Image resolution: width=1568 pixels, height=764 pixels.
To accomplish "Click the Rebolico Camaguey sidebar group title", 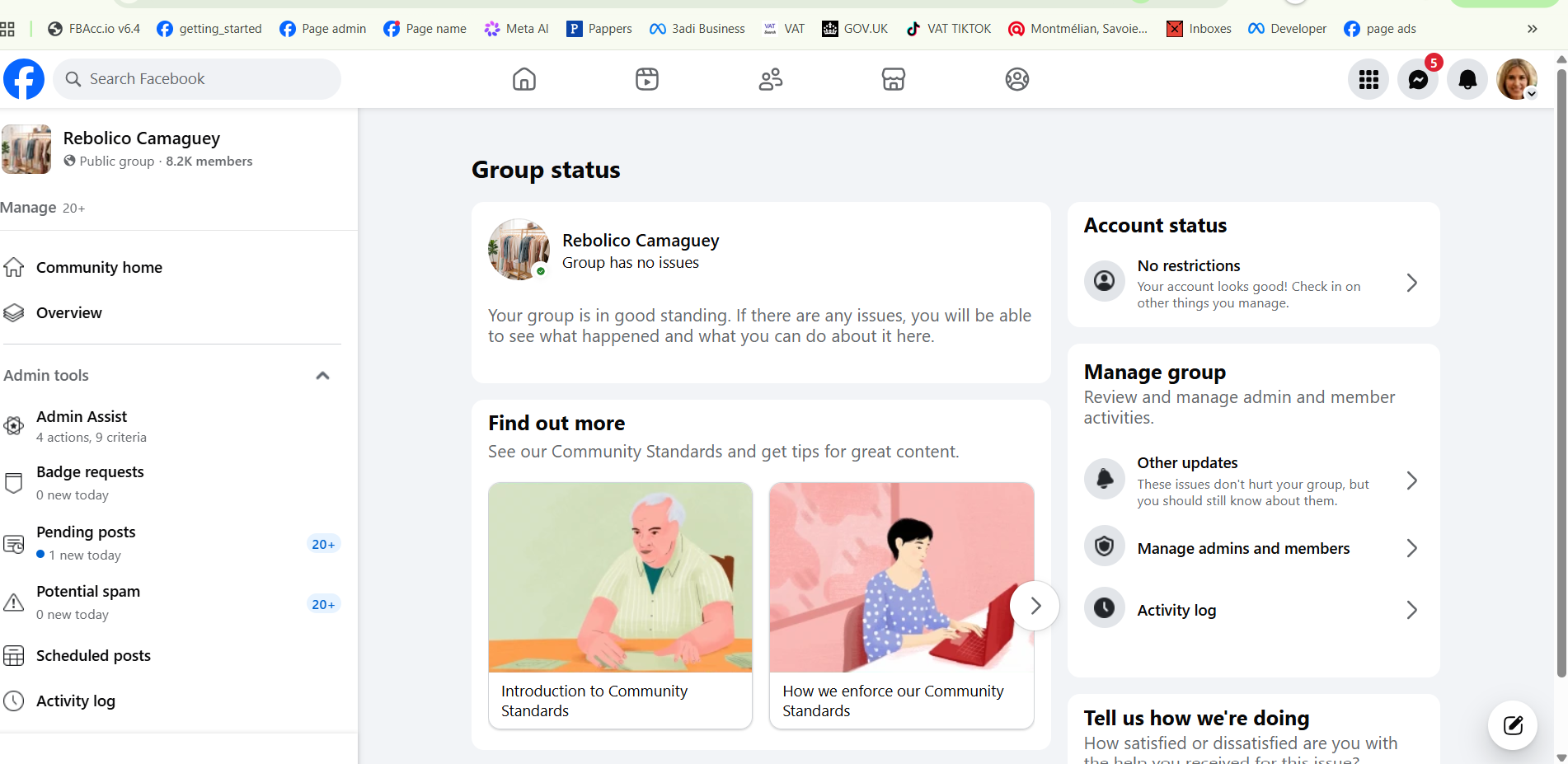I will [142, 138].
